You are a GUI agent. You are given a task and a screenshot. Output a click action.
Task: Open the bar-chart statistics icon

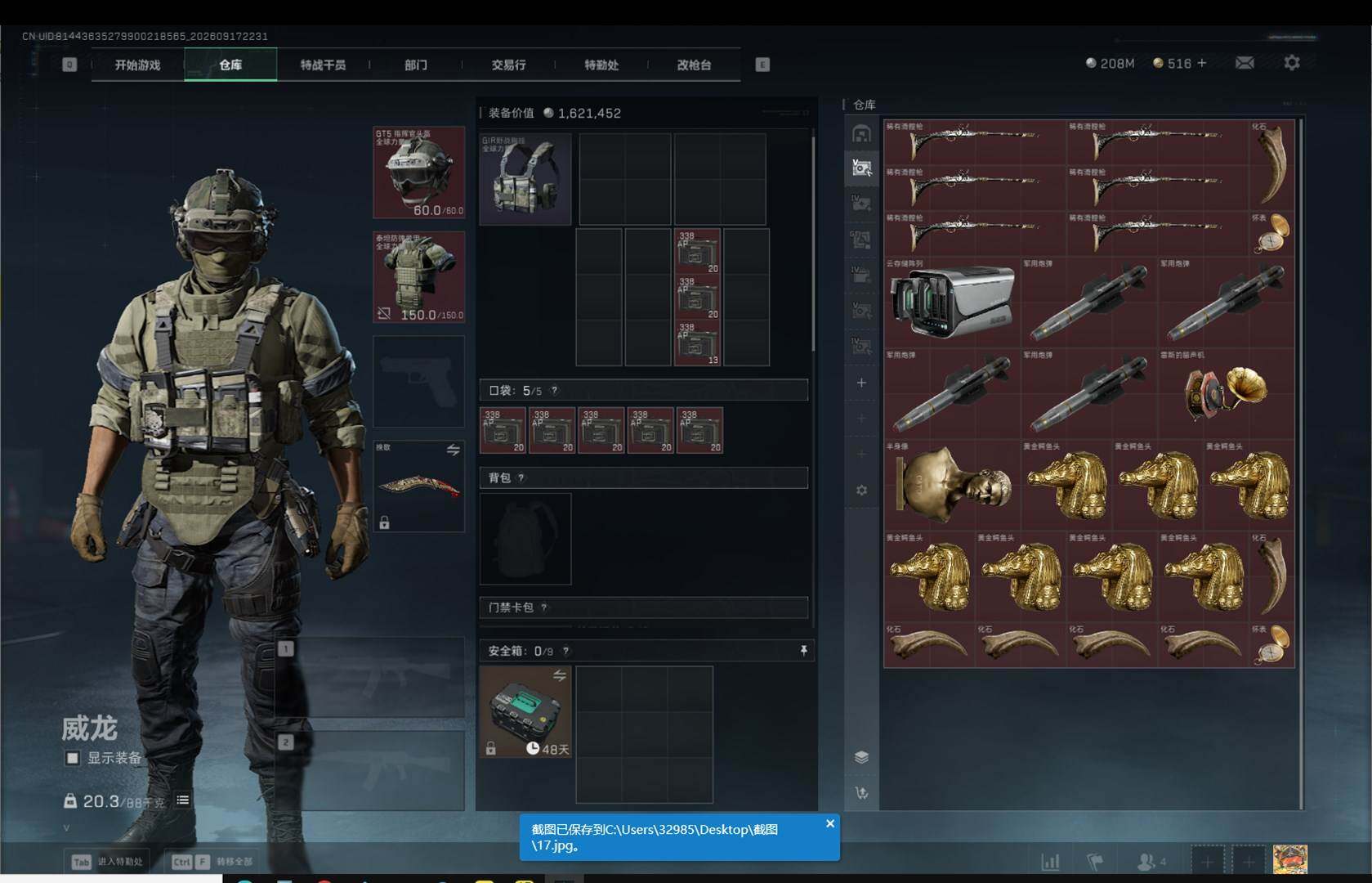[1050, 861]
